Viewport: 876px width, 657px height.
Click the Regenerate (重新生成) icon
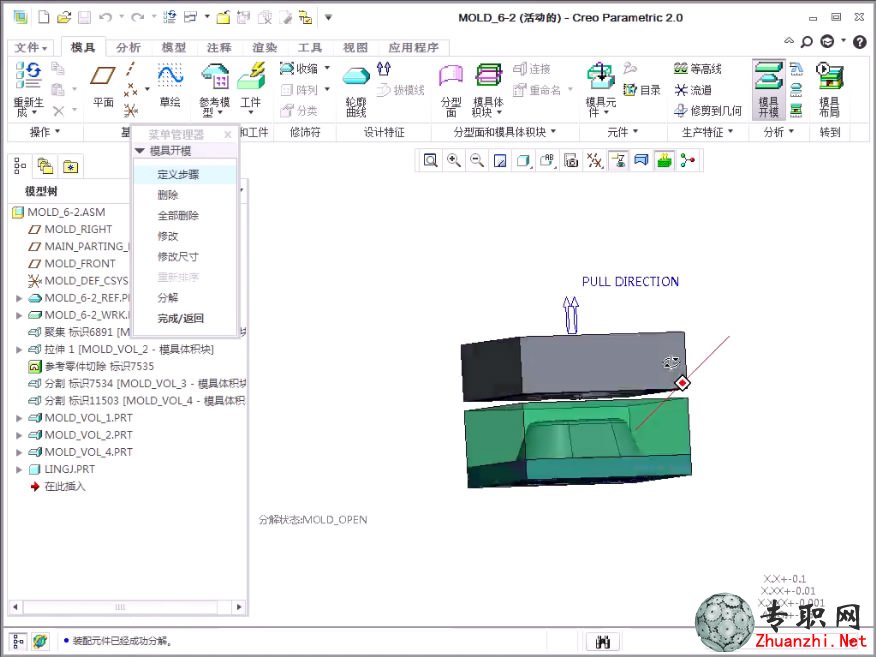(28, 75)
